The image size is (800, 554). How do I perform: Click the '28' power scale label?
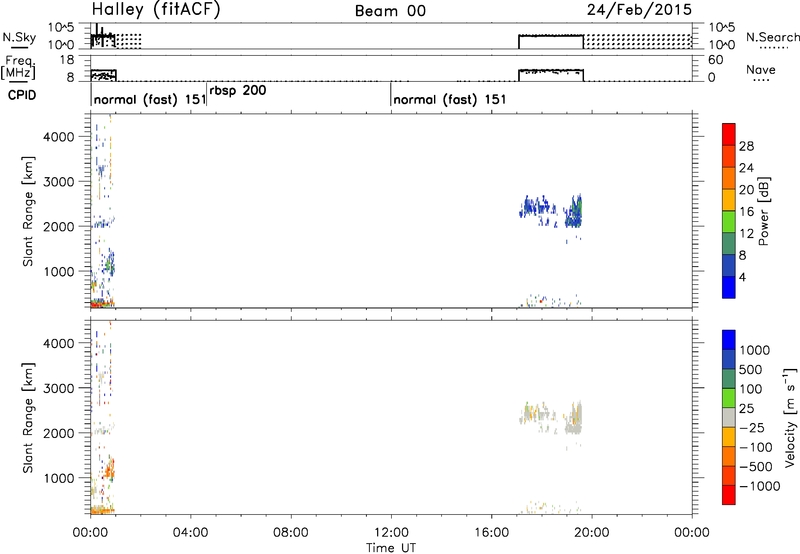(x=746, y=146)
